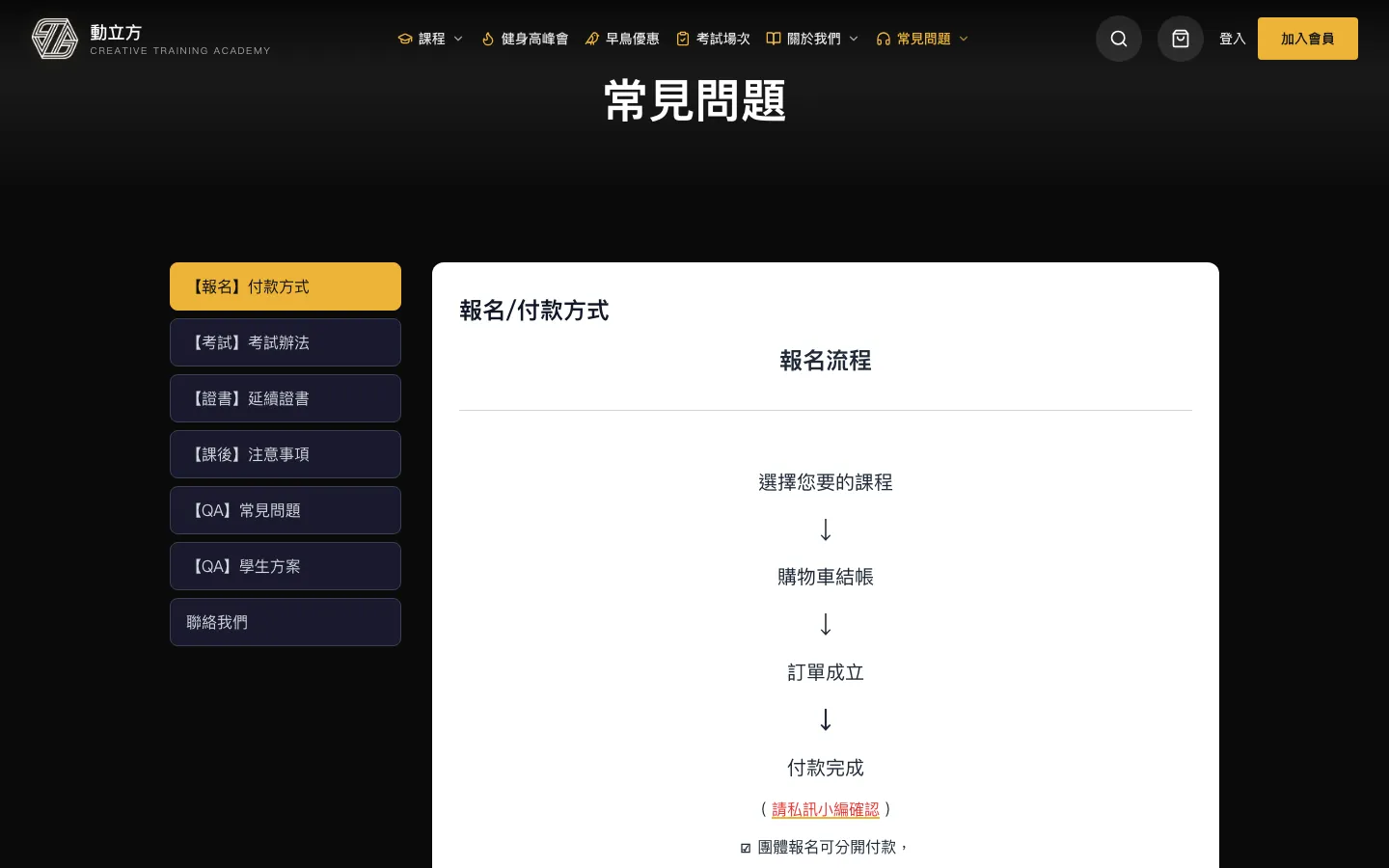Click the 登入 login link
The image size is (1389, 868).
1233,39
